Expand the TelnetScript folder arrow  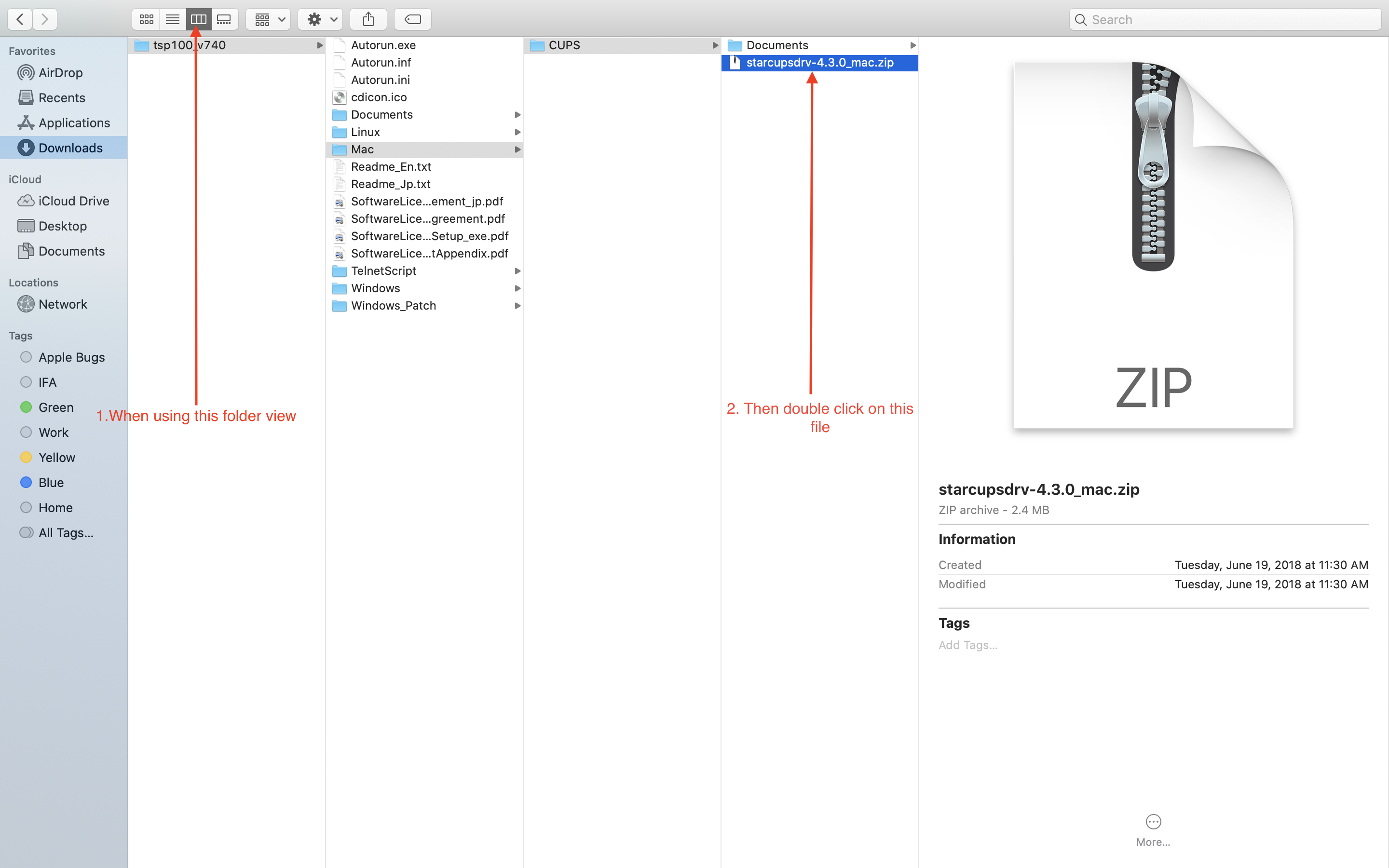(517, 271)
